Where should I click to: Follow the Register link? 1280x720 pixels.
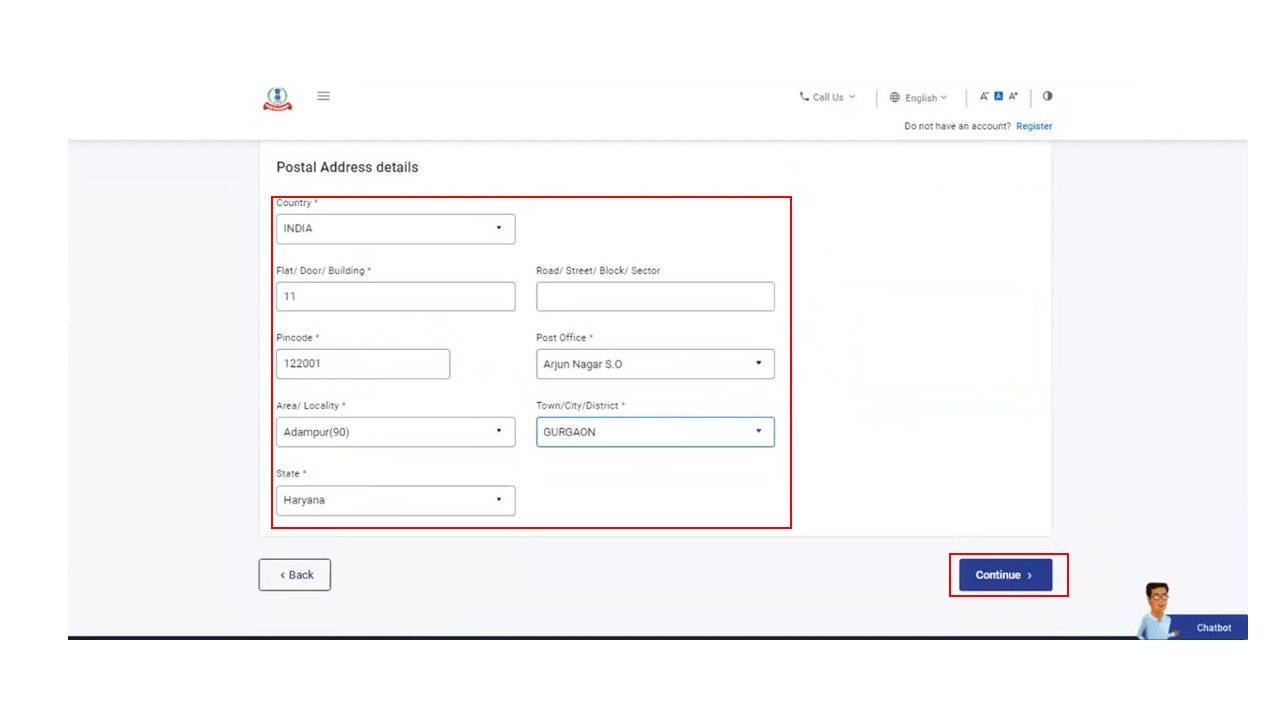pyautogui.click(x=1034, y=126)
